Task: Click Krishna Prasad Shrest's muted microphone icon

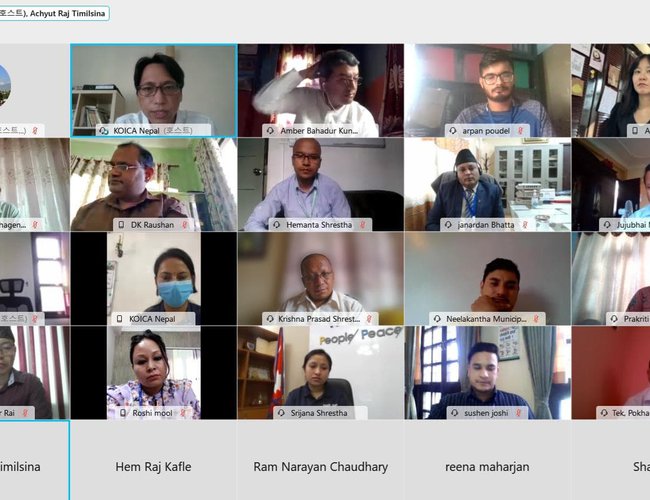Action: click(369, 319)
